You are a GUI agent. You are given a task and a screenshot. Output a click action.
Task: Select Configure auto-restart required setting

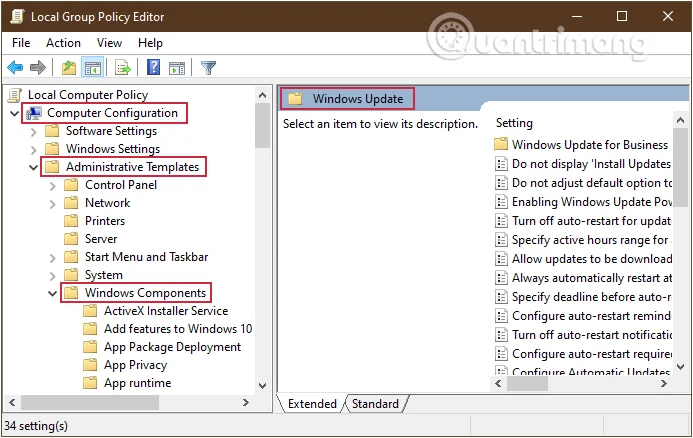[592, 354]
